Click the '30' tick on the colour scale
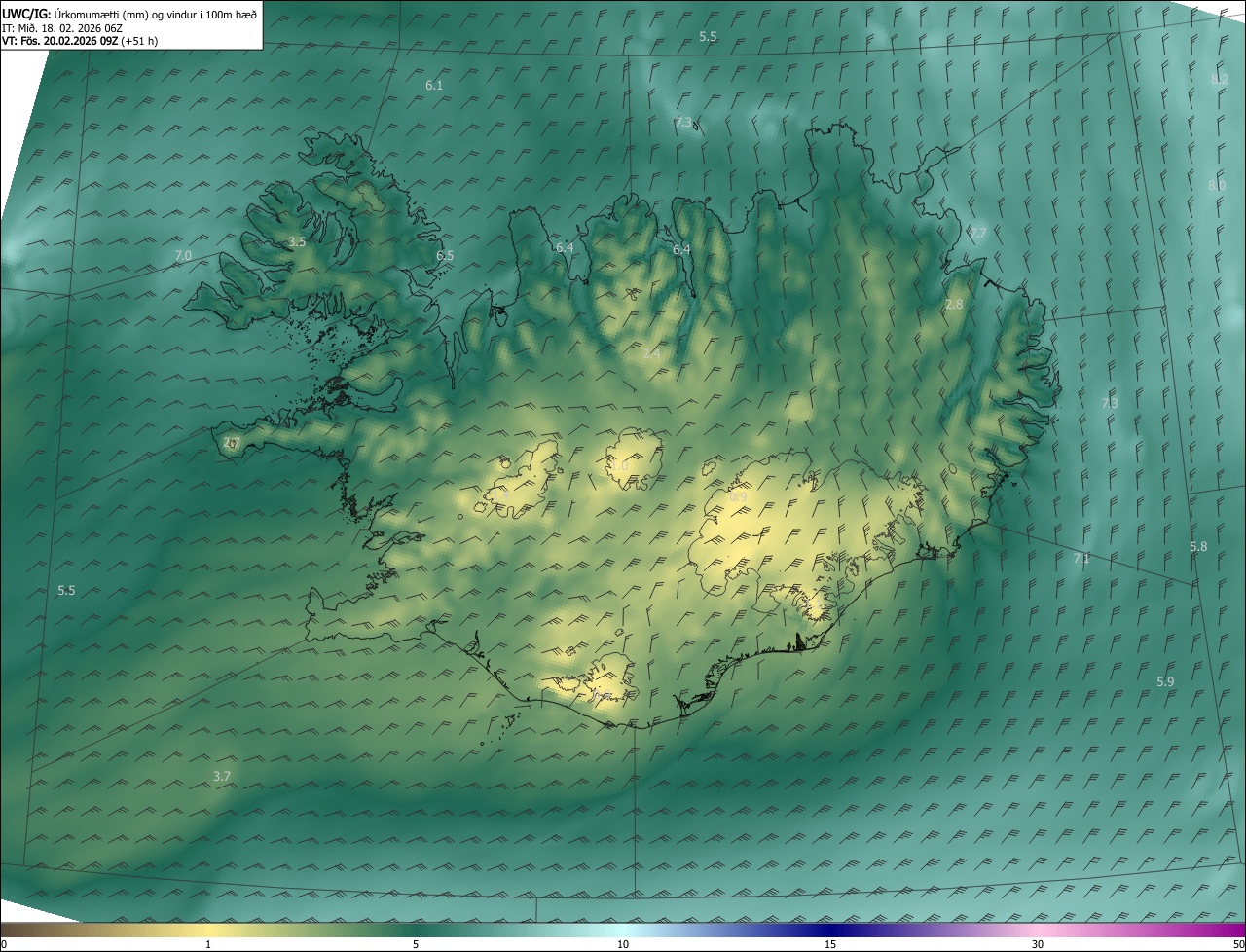1246x952 pixels. click(x=1038, y=944)
